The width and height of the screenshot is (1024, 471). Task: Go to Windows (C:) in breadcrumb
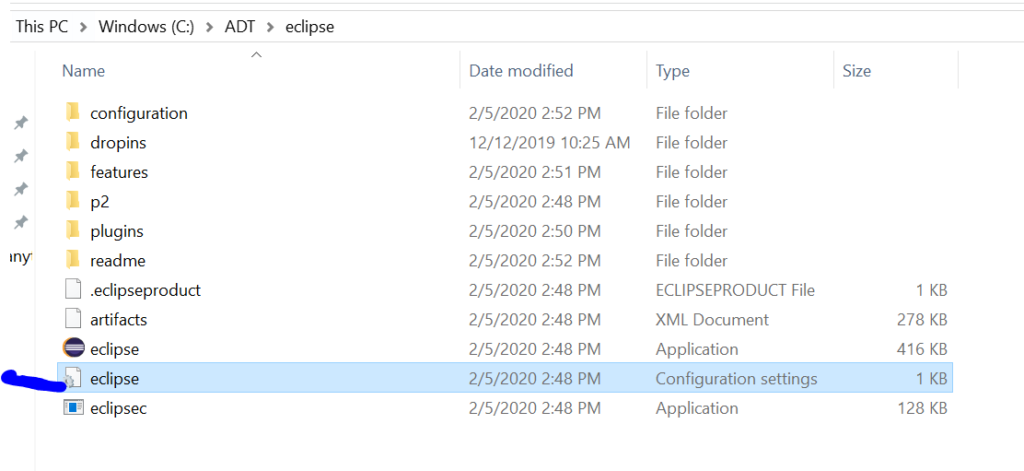pyautogui.click(x=146, y=27)
